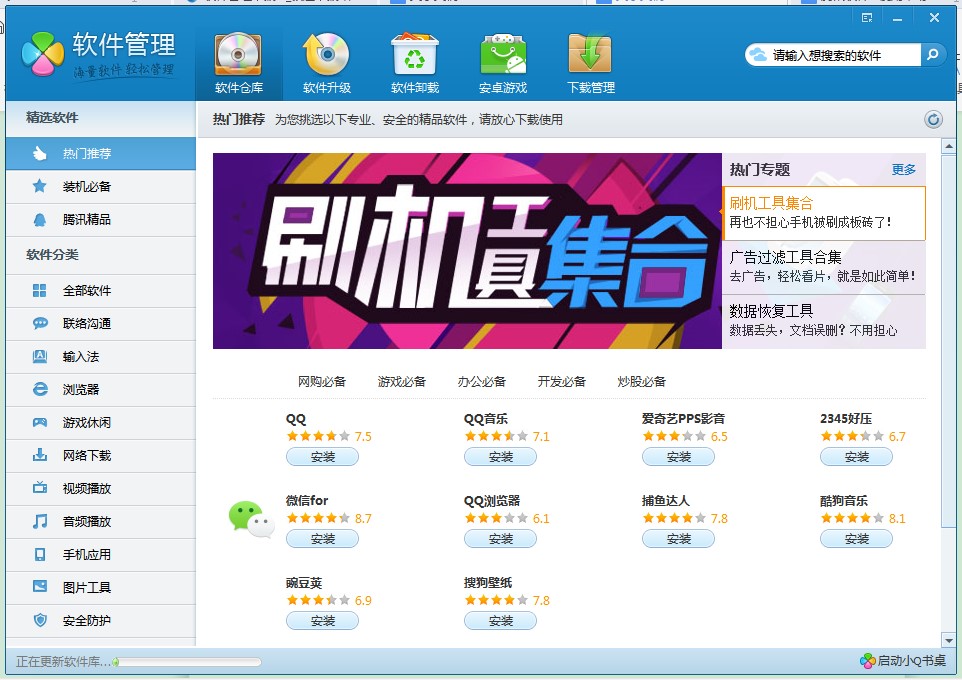
Task: Switch to the 游戏必备 tab
Action: (x=402, y=381)
